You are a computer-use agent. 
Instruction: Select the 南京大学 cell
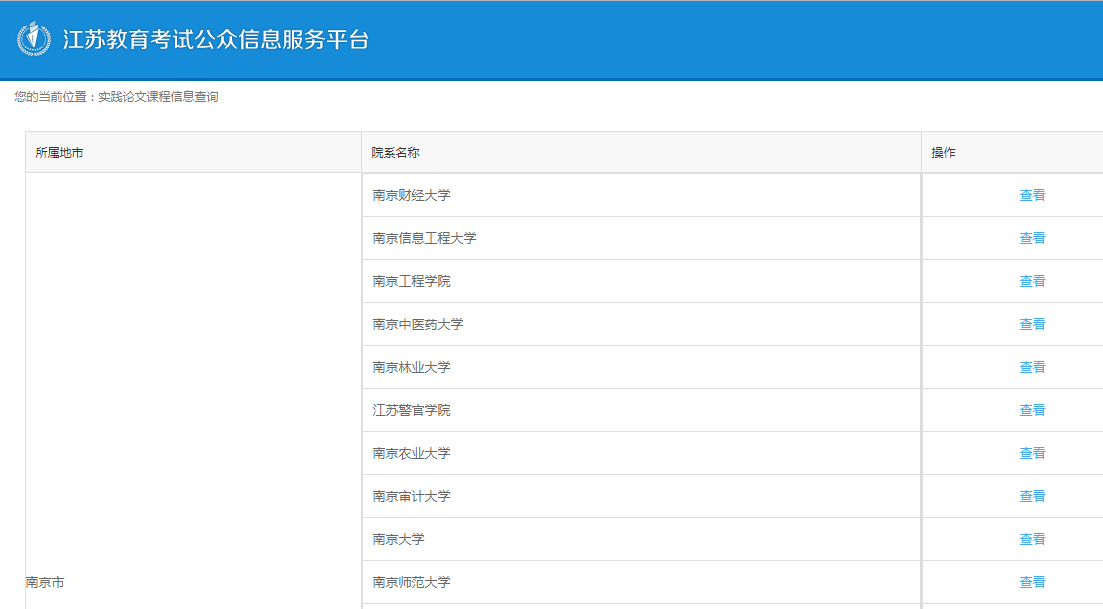[642, 539]
